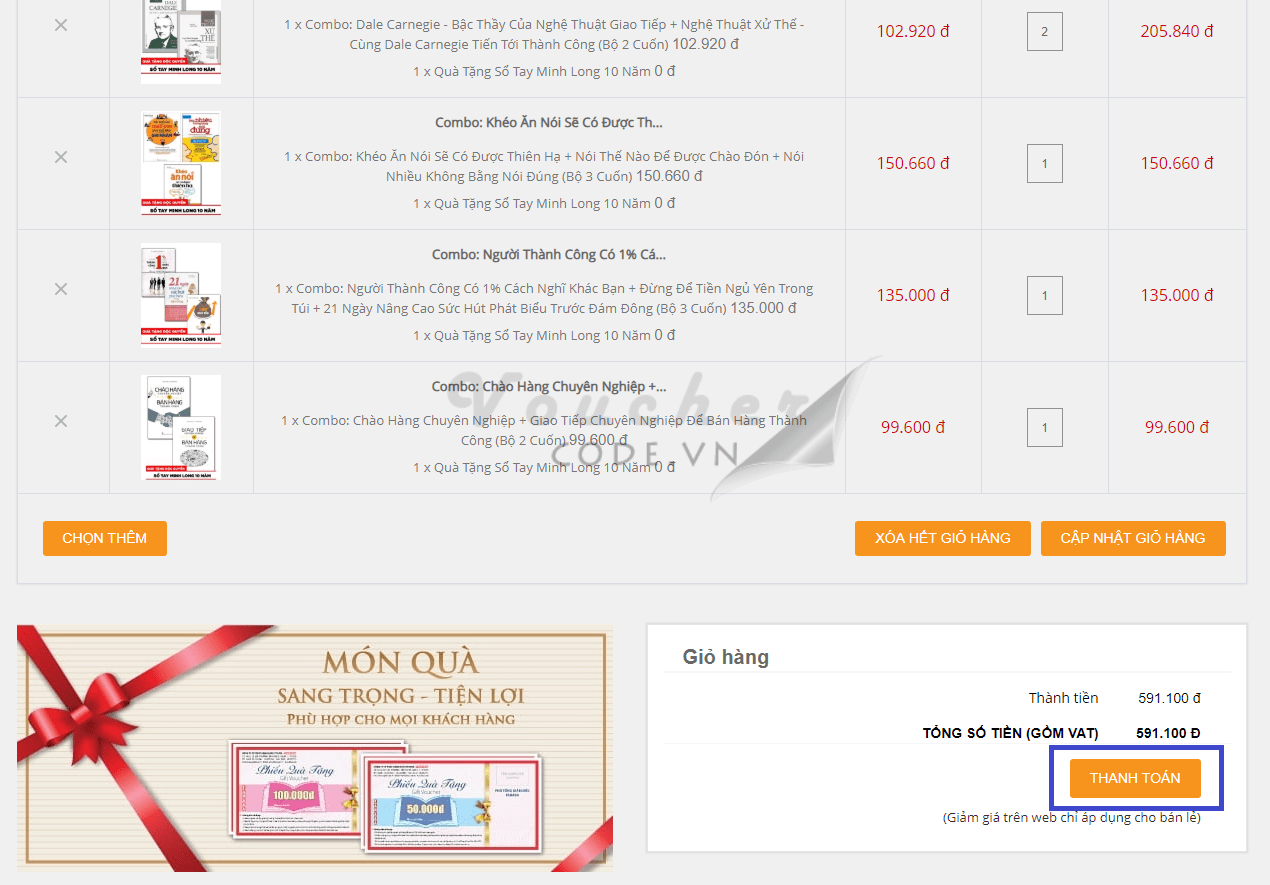This screenshot has width=1270, height=885.
Task: Edit quantity field for Người Thành Công combo
Action: [x=1045, y=295]
